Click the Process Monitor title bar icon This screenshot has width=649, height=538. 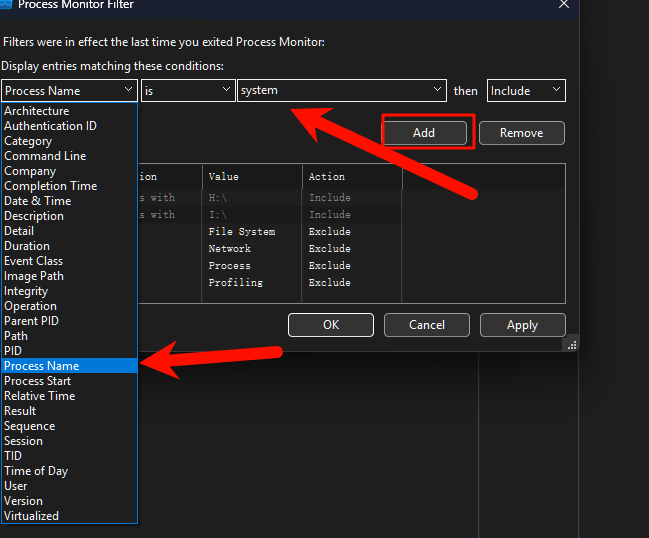6,4
